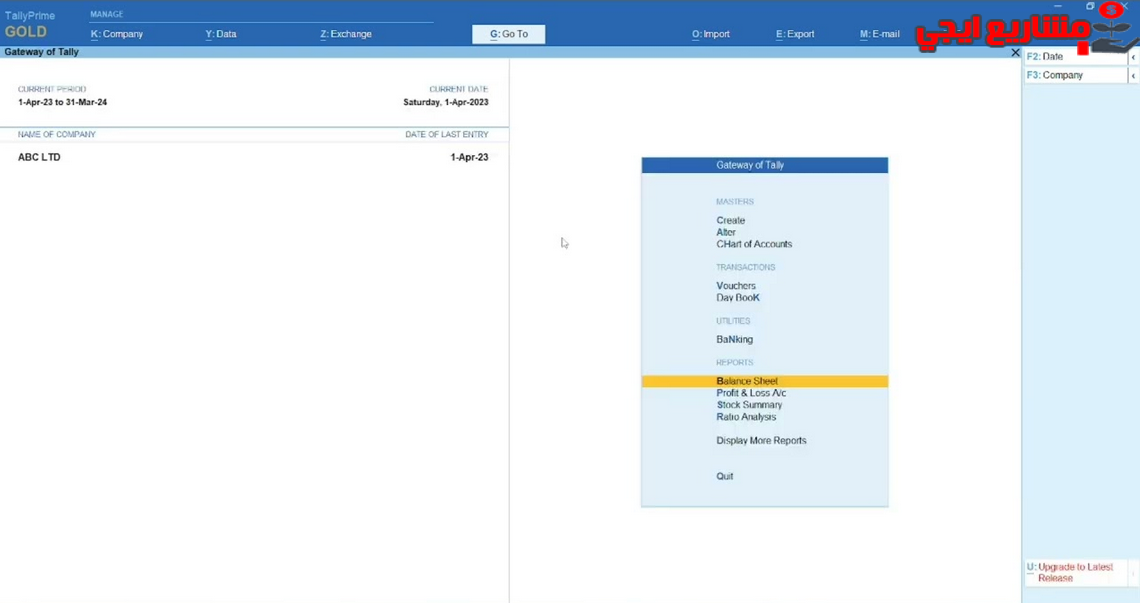Click the TallyPrime GOLD logo

[29, 25]
